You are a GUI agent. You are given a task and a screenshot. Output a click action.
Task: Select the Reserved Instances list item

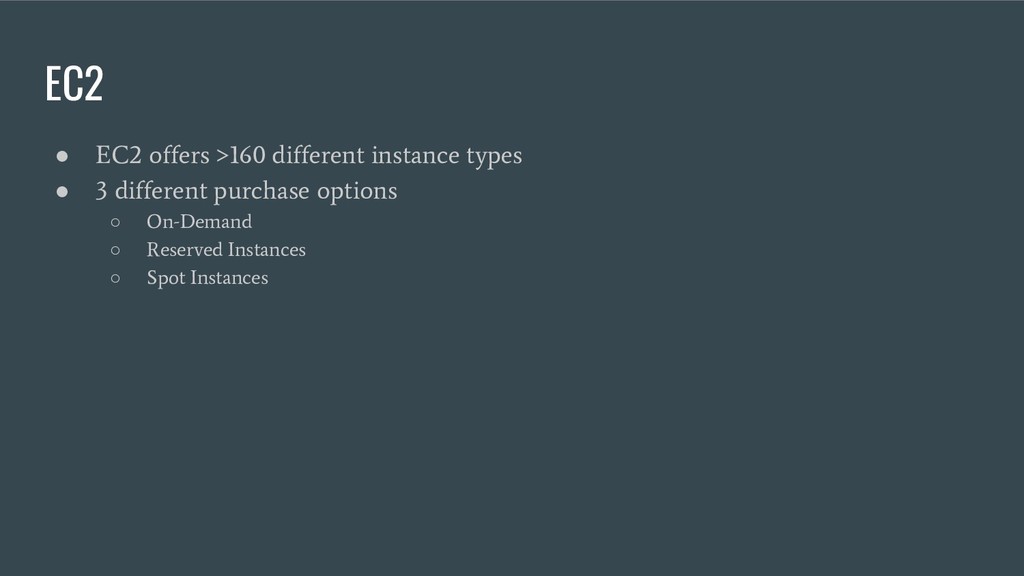click(x=226, y=249)
